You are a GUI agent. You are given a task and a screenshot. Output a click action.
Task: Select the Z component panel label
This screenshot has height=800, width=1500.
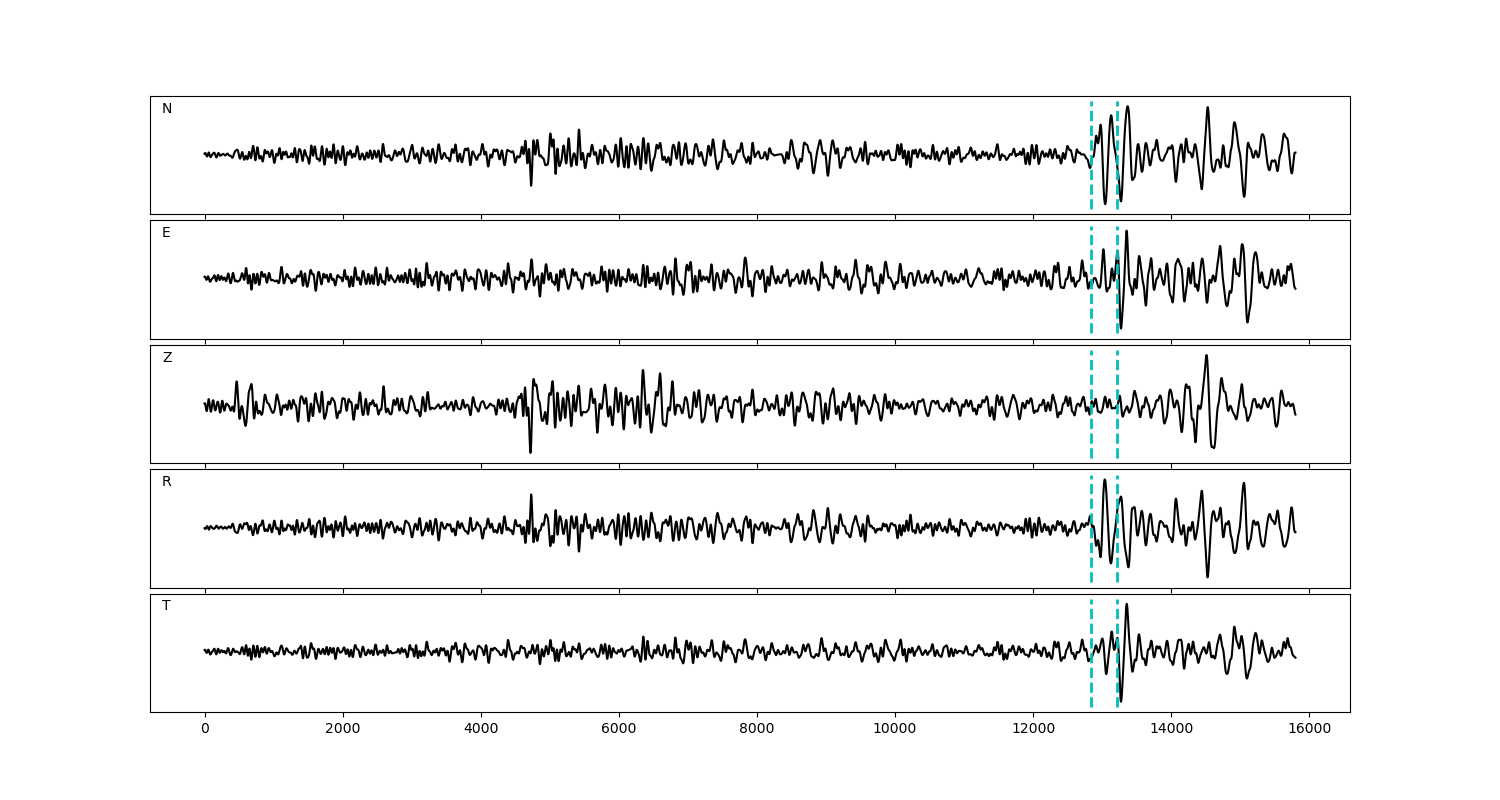click(167, 358)
